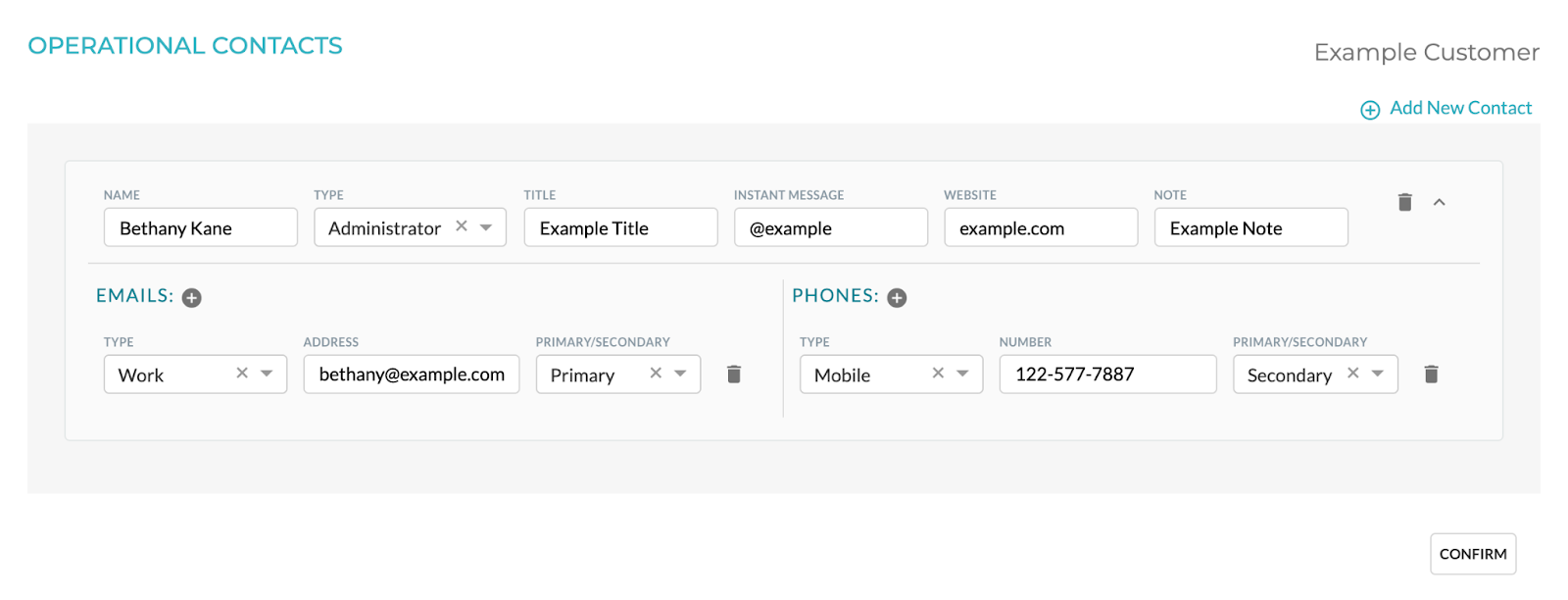Delete the 122-577-7887 phone row

point(1431,375)
